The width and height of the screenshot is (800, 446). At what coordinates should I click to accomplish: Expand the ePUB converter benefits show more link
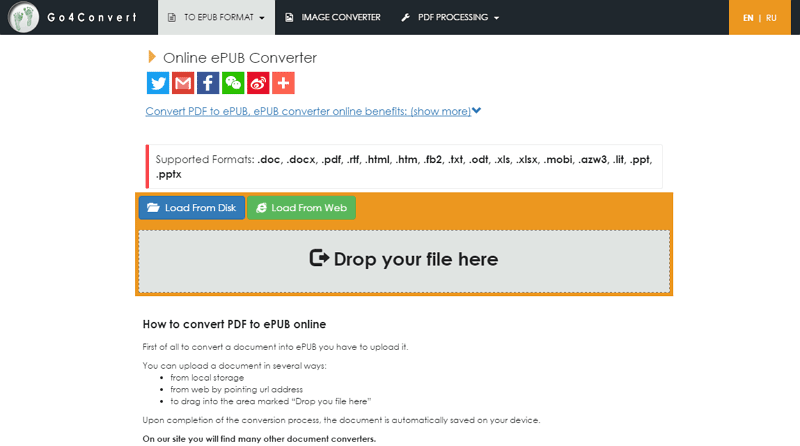[x=313, y=111]
